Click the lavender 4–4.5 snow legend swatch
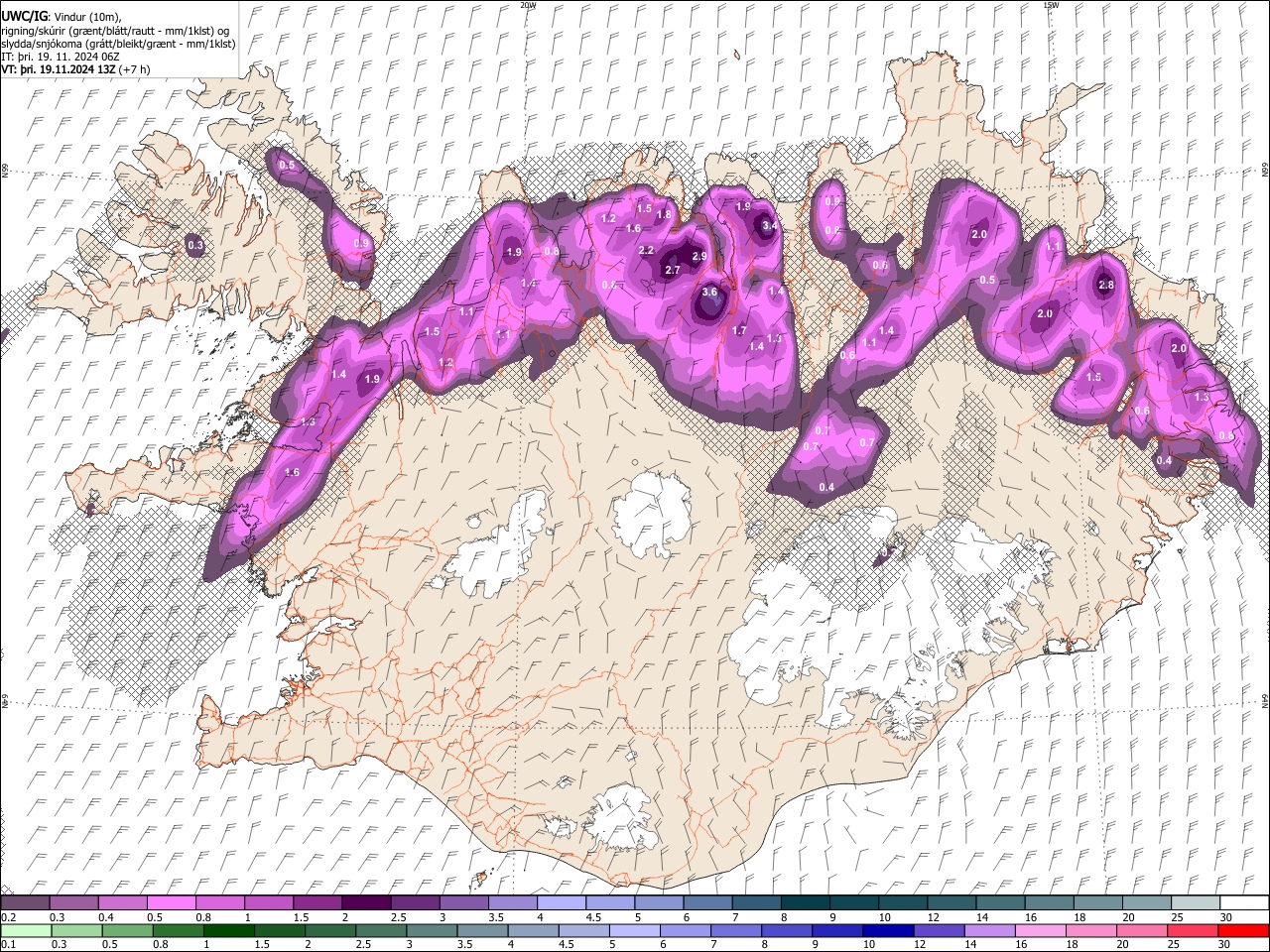1270x952 pixels. (562, 903)
